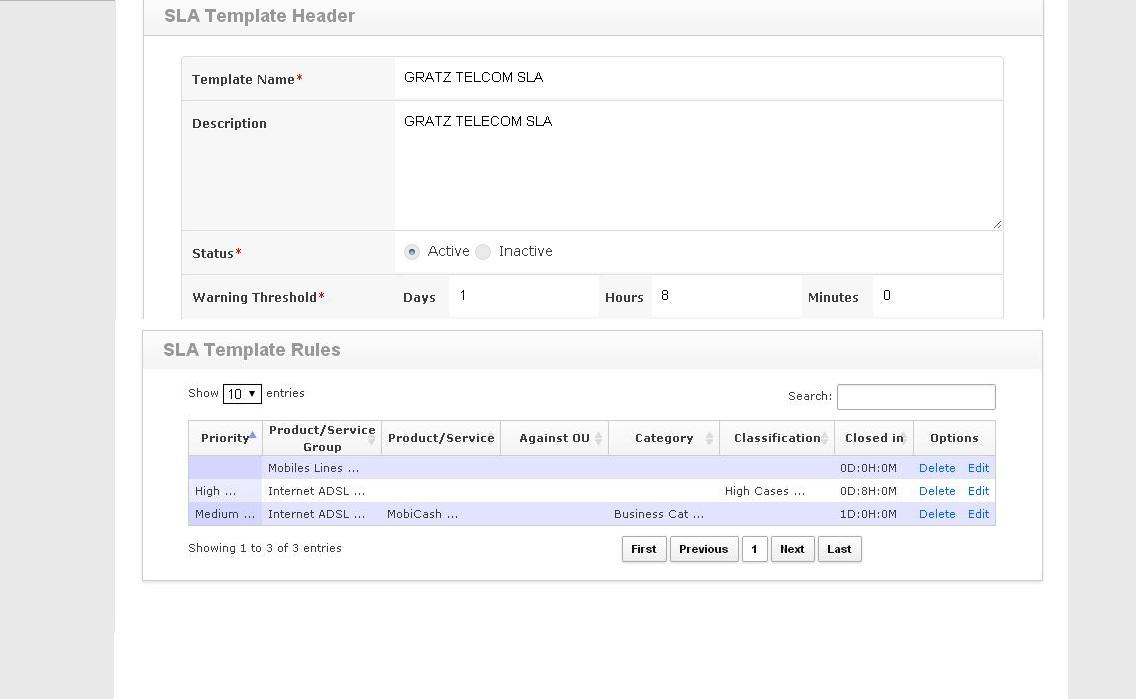The width and height of the screenshot is (1136, 699).
Task: Click the Next pagination button
Action: [791, 548]
